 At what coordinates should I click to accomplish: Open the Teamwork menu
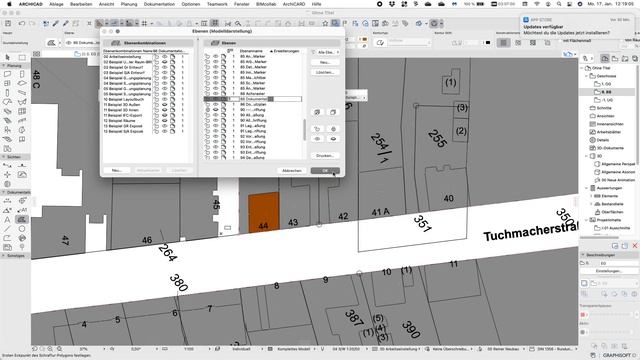tap(217, 4)
